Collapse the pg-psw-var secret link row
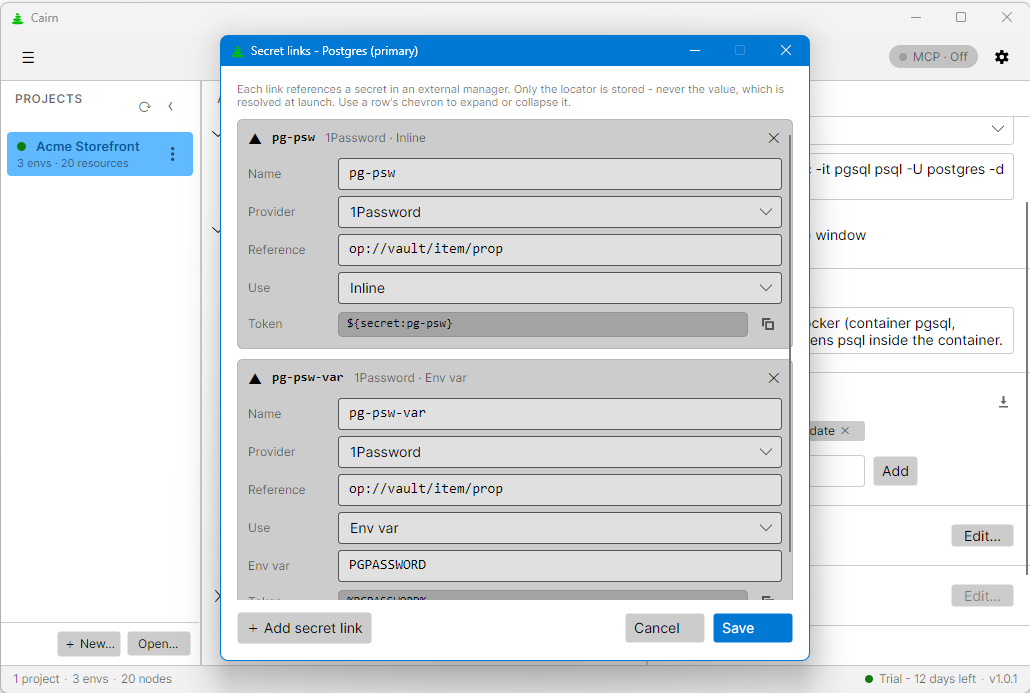The image size is (1030, 693). 256,378
